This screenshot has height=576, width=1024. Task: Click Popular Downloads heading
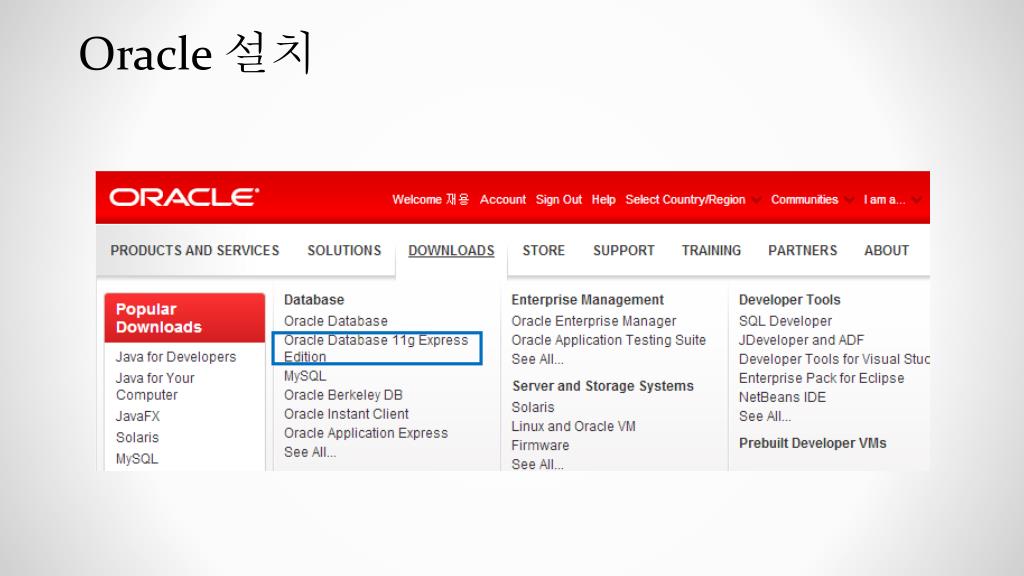(x=185, y=318)
